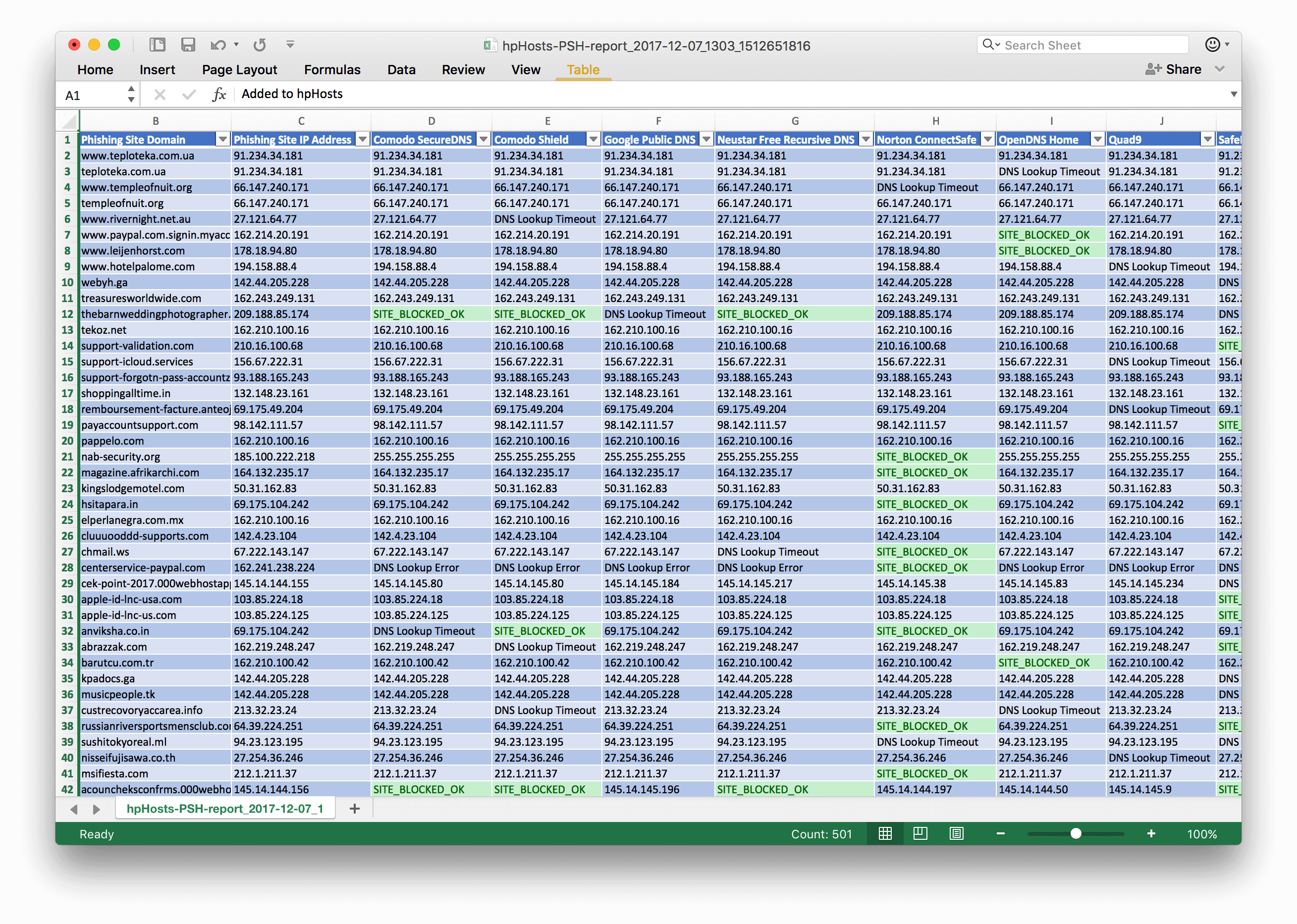Click cell nab-security.org

click(x=155, y=457)
